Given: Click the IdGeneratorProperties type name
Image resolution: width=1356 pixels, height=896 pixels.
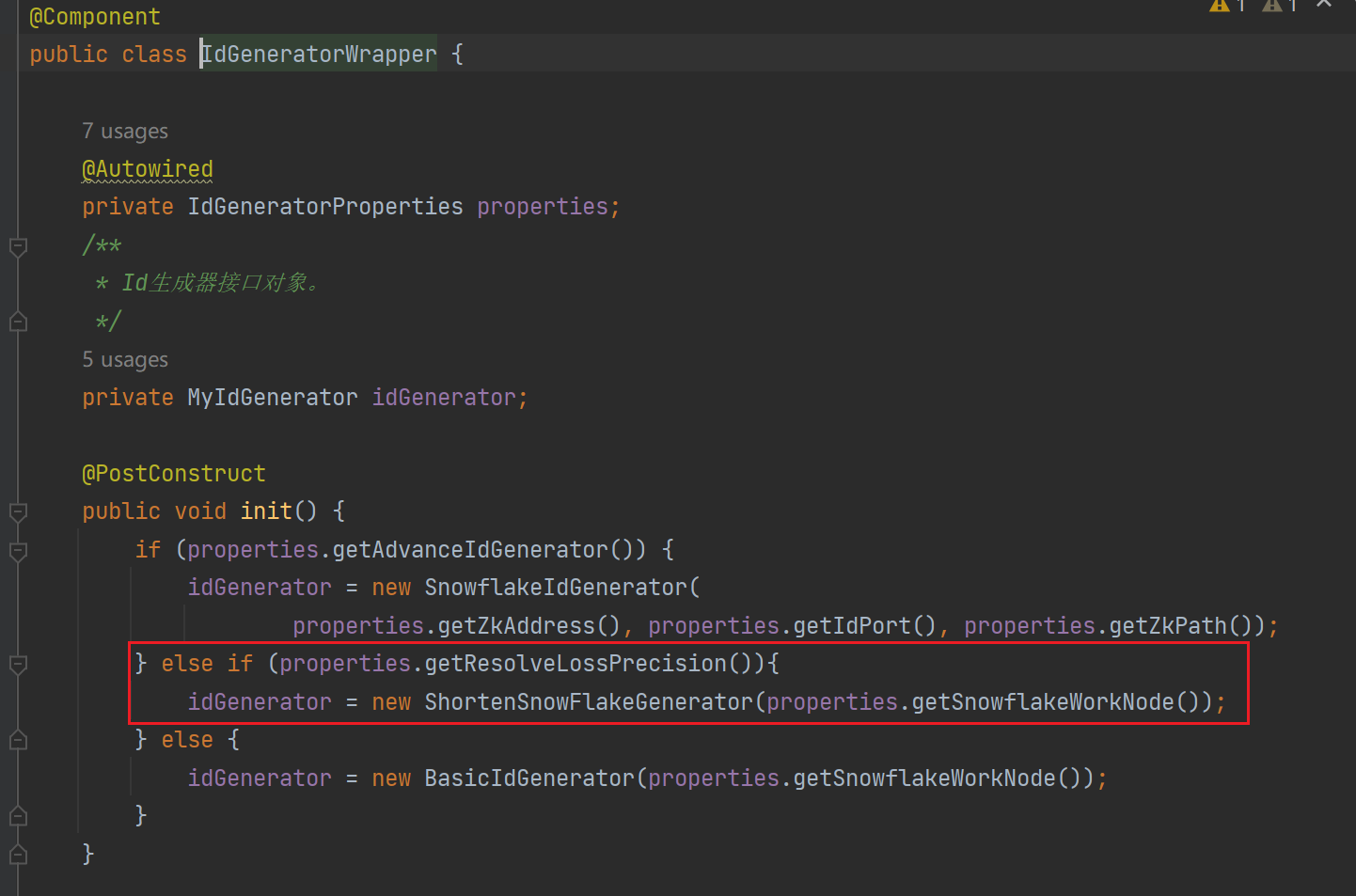Looking at the screenshot, I should (x=325, y=207).
